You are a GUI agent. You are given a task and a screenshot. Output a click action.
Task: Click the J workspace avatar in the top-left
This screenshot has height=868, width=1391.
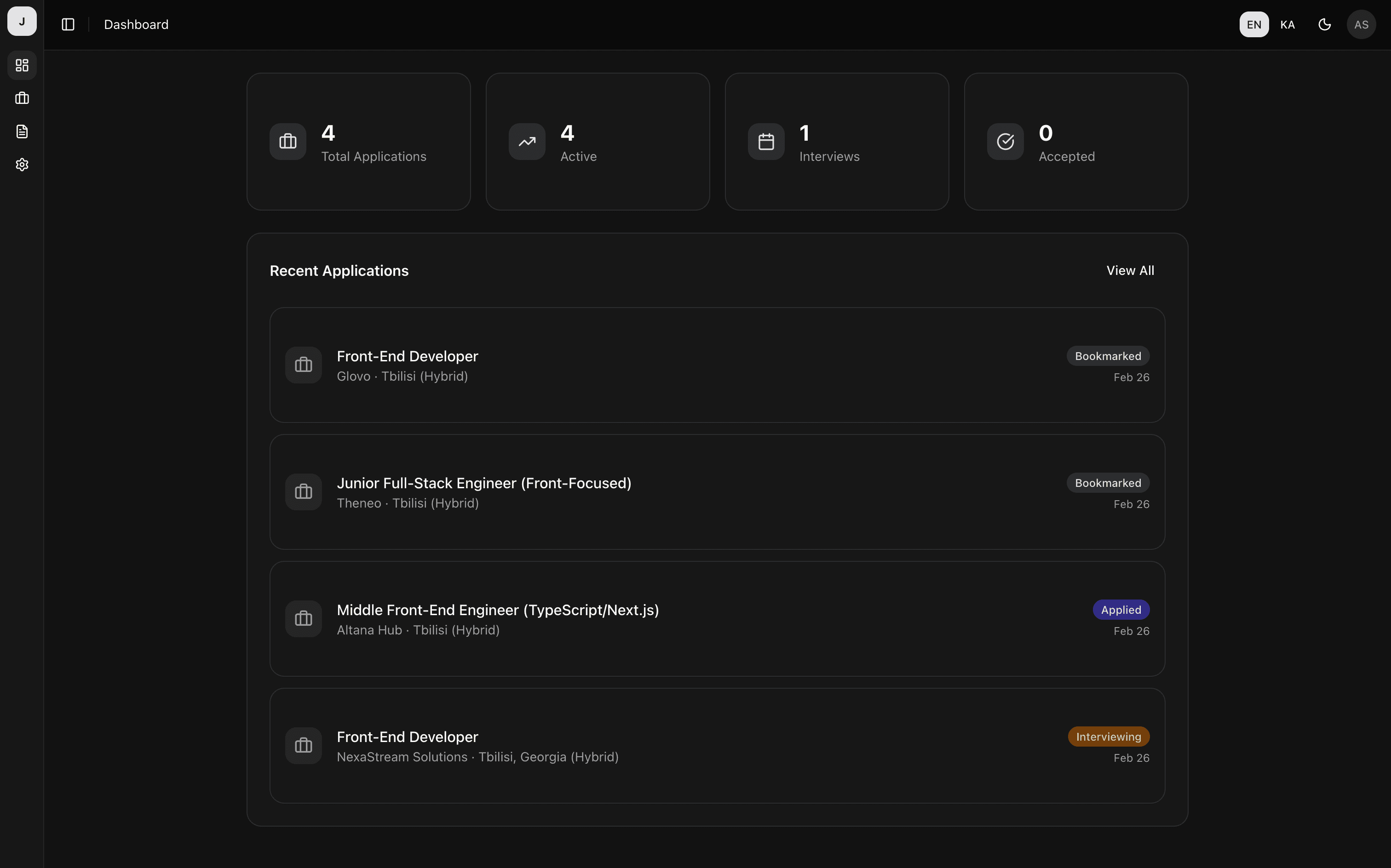point(21,21)
